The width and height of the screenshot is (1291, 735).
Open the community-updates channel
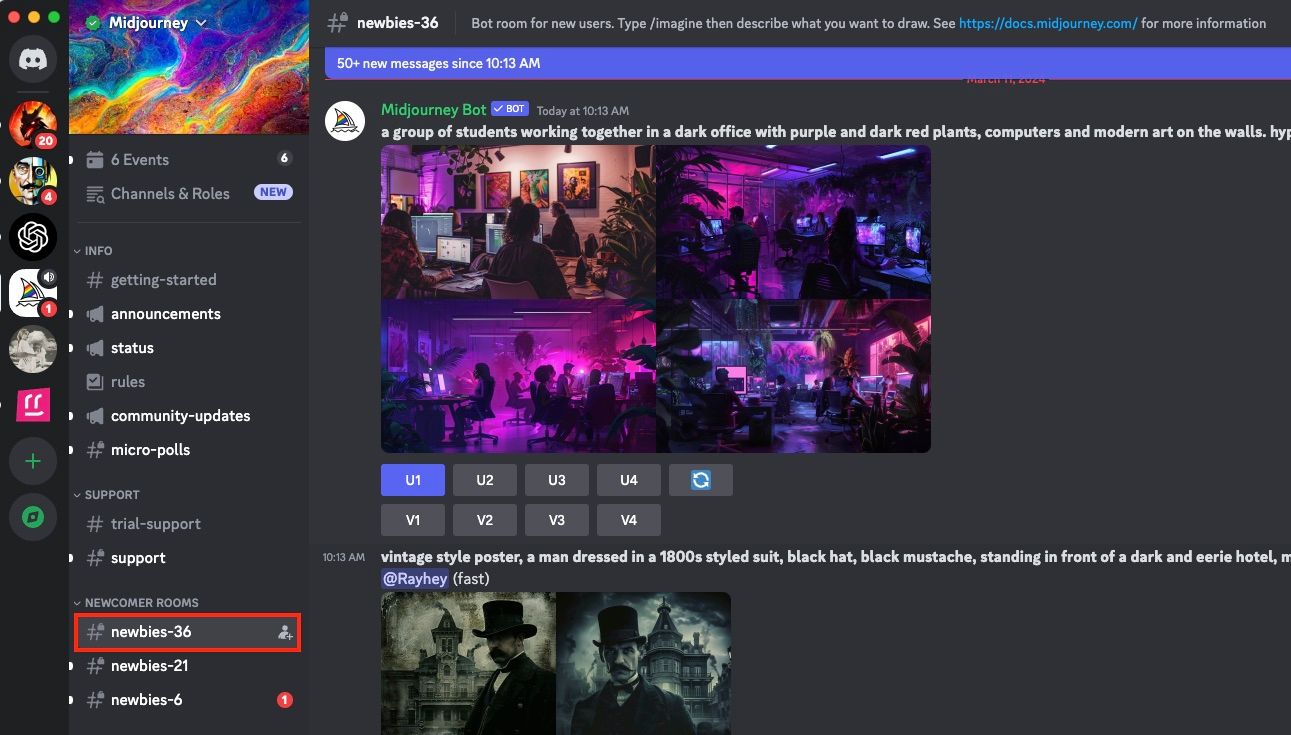[188, 416]
